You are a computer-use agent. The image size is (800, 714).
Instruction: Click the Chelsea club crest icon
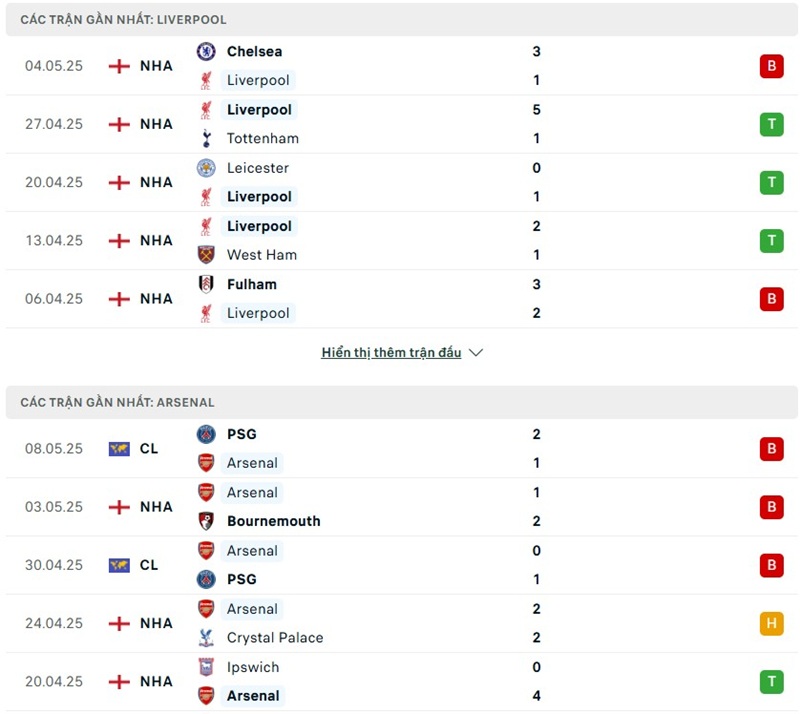coord(206,51)
